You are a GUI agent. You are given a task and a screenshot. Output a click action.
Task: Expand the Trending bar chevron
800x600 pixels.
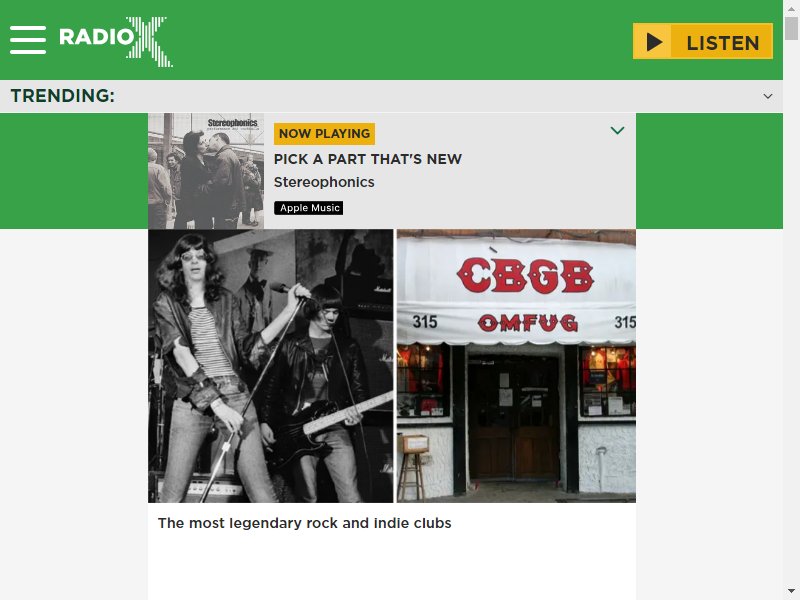click(x=767, y=96)
